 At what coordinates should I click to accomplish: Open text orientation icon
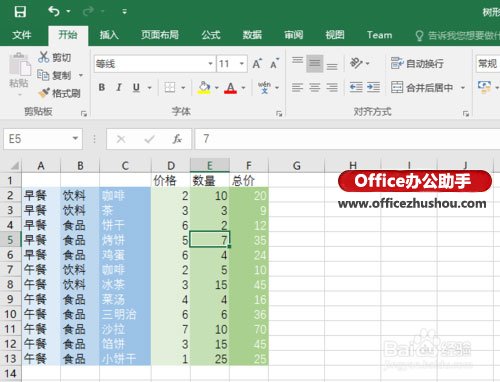(356, 63)
